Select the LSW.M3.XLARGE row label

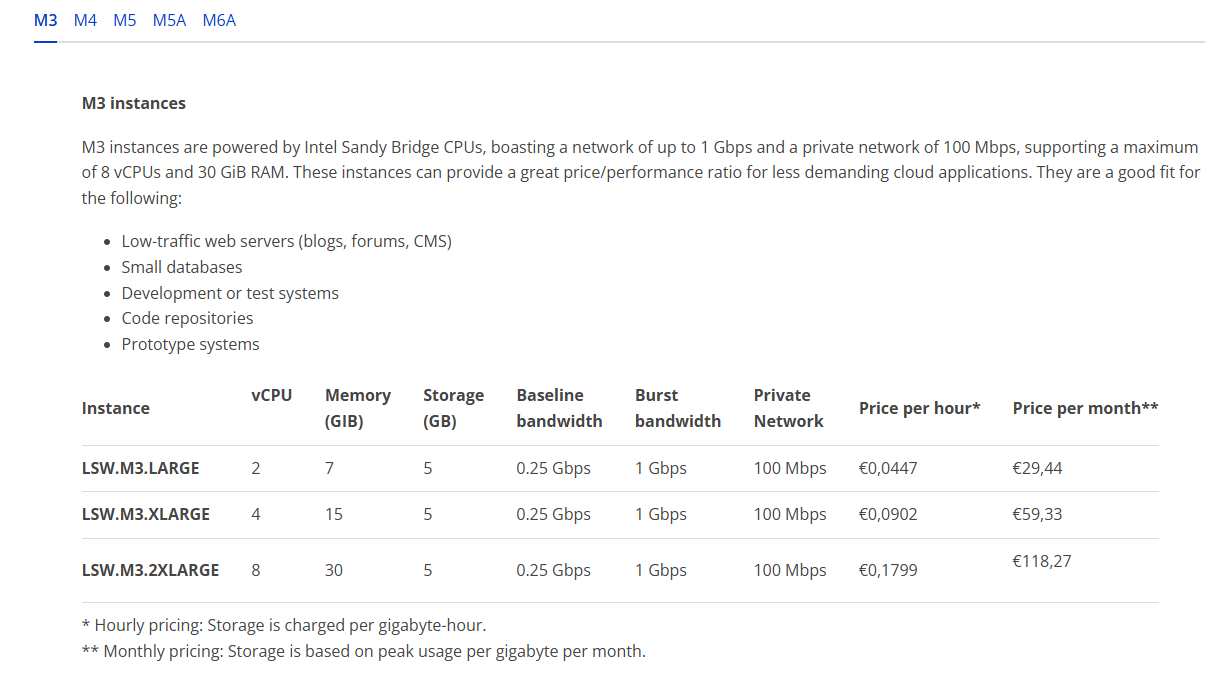pos(146,514)
